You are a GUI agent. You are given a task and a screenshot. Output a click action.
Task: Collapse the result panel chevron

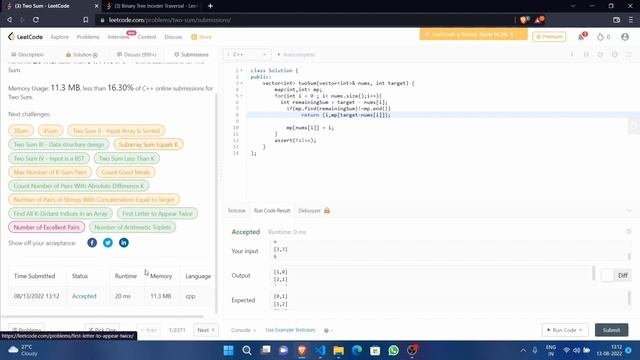pos(629,211)
